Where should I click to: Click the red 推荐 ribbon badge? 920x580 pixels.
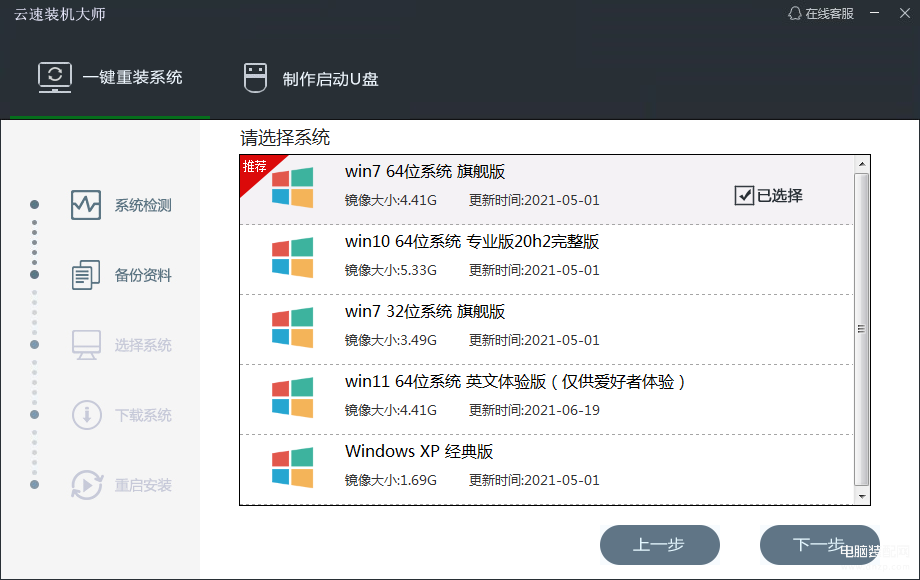pos(257,169)
